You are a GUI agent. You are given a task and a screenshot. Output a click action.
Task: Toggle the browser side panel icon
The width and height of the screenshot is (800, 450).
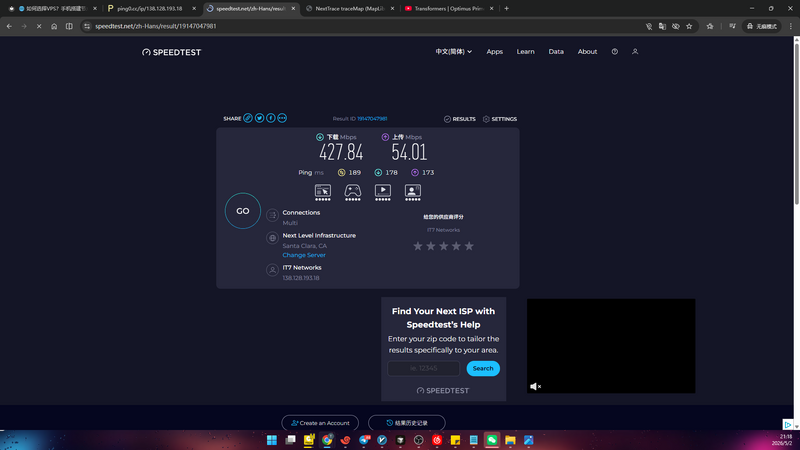coord(69,26)
